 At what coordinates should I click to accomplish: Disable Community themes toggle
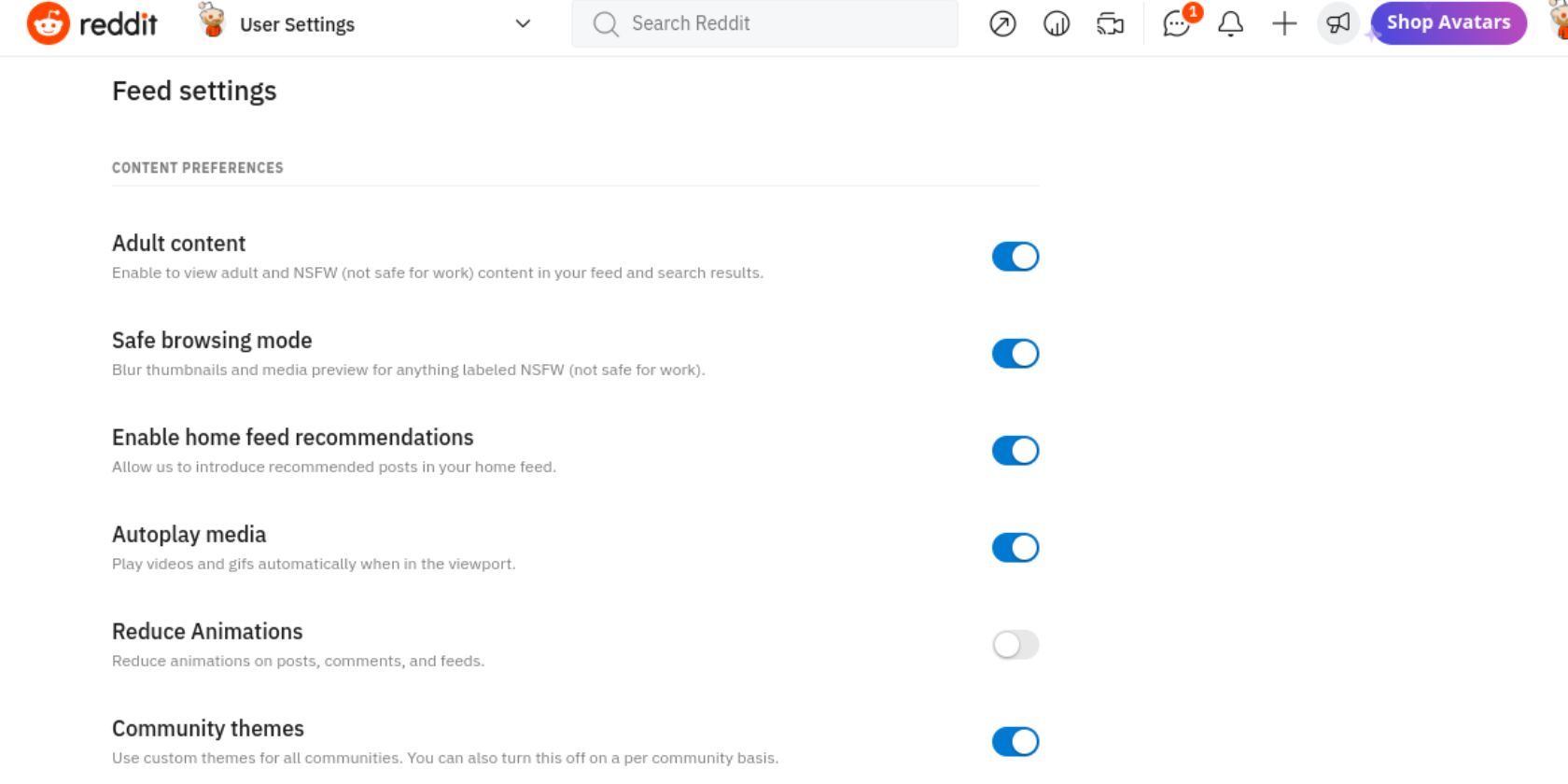(x=1015, y=742)
